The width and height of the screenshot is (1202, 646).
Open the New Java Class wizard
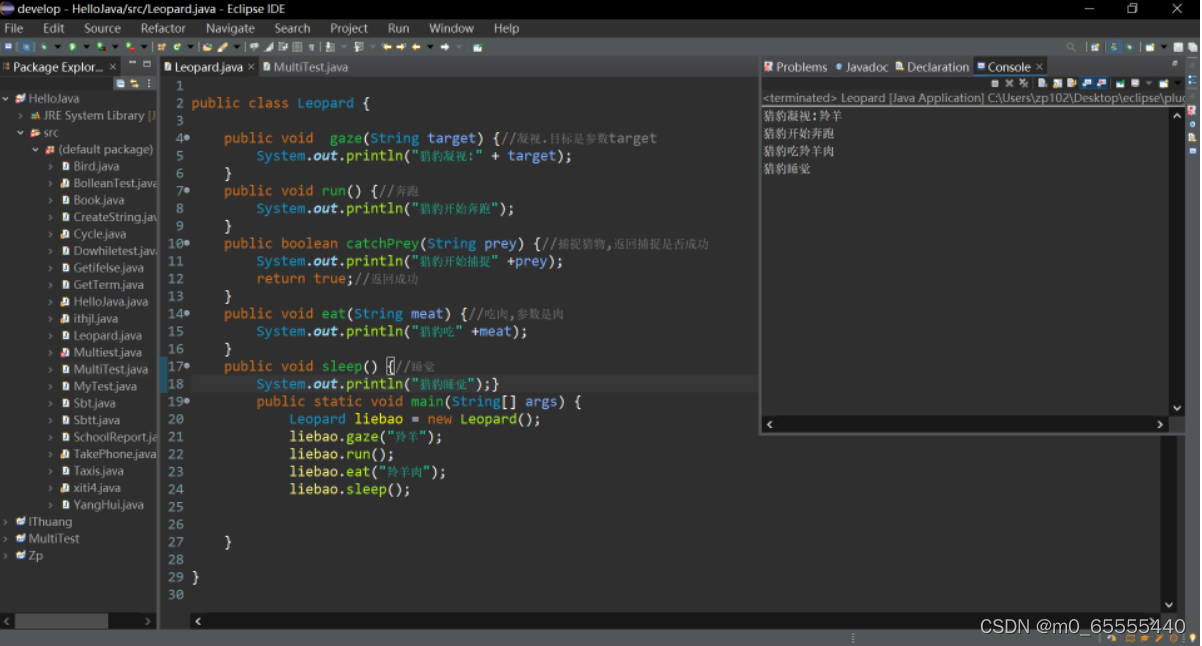tap(178, 46)
